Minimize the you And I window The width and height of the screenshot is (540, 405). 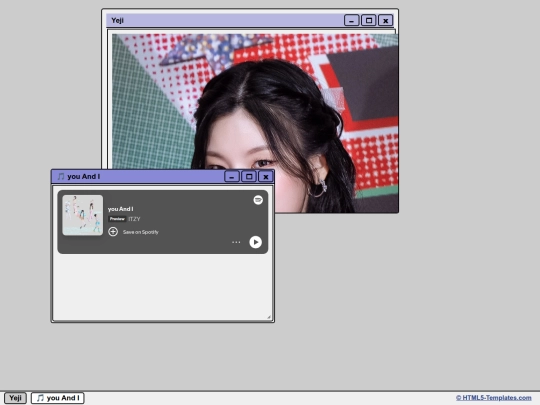coord(232,177)
